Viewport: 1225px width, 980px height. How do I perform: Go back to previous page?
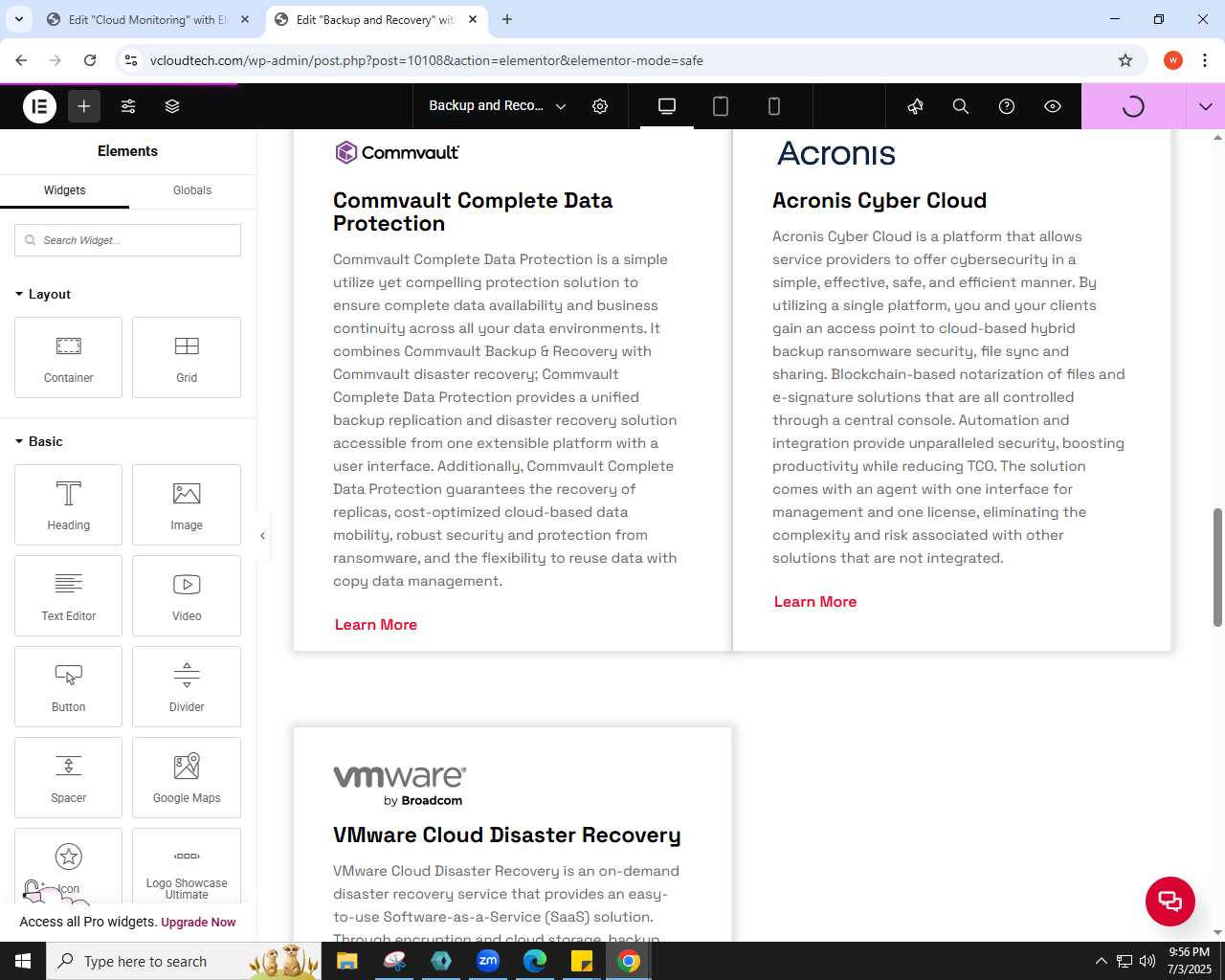click(21, 60)
